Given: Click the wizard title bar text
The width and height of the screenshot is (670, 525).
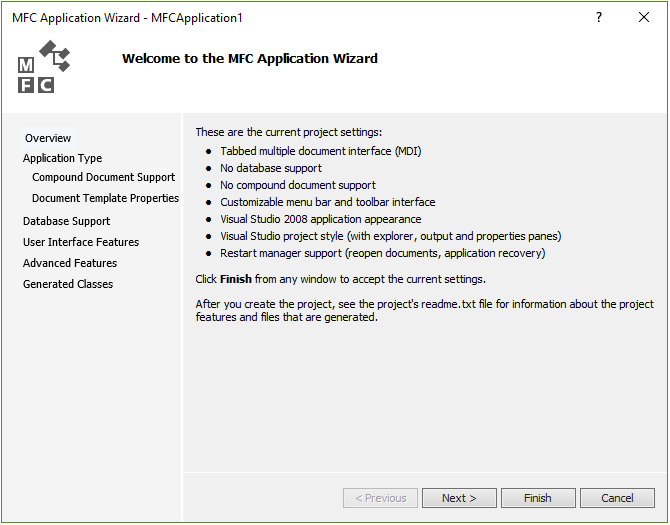Looking at the screenshot, I should pos(127,18).
